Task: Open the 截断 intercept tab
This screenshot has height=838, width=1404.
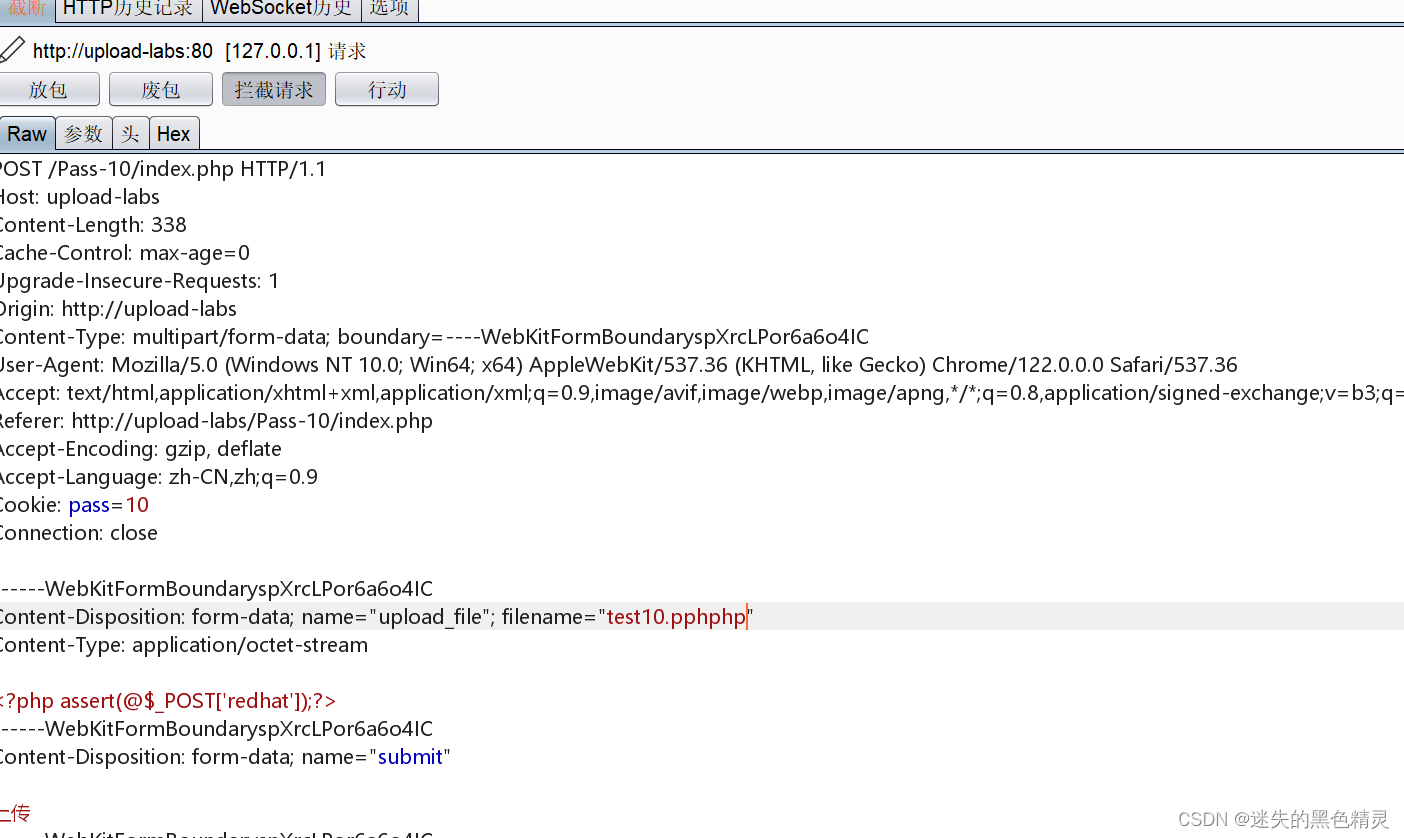Action: point(27,9)
